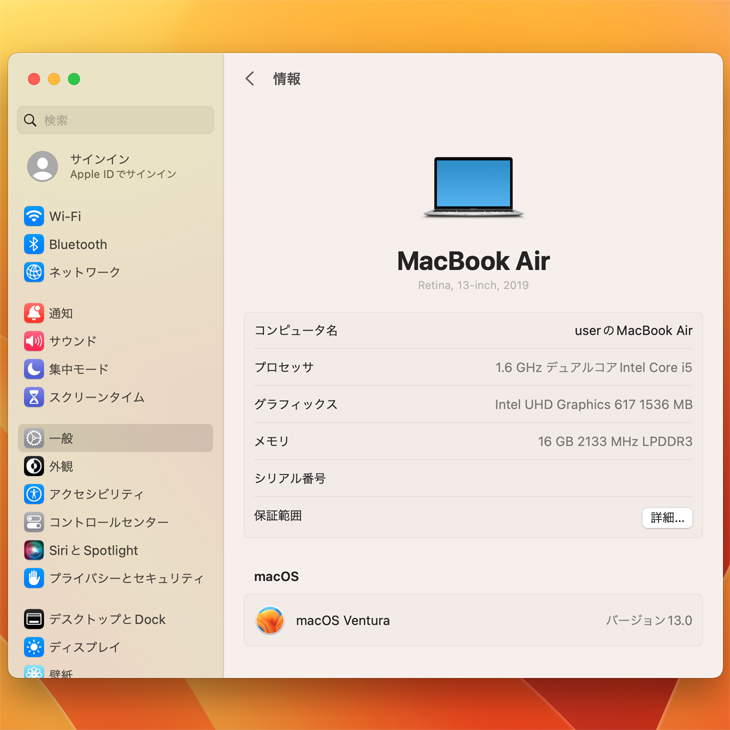Screen dimensions: 730x730
Task: Click the サウンド speaker icon
Action: (34, 341)
